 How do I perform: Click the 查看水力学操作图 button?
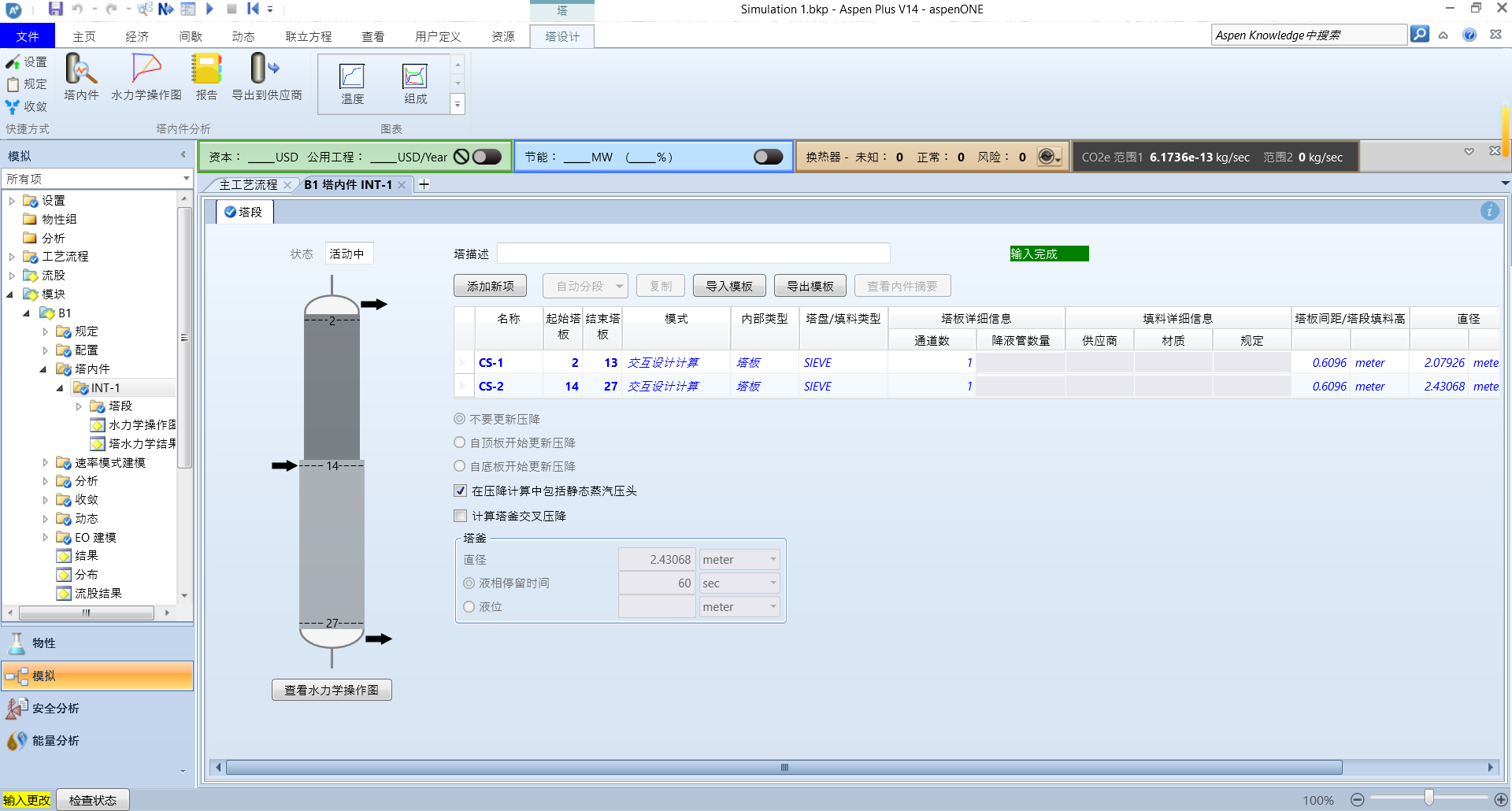[x=332, y=690]
